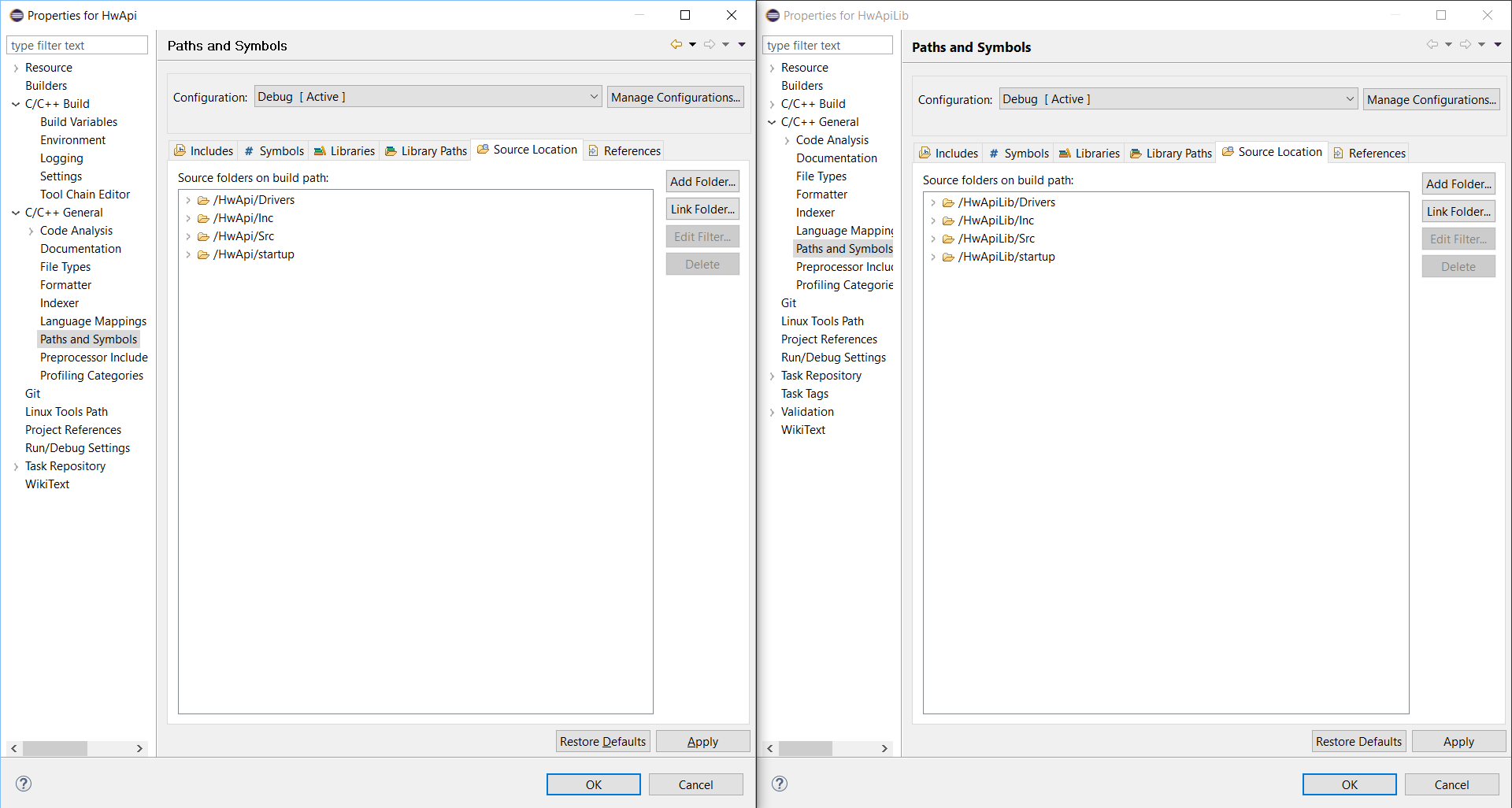Click Link Folder button in HwApiLib window

tap(1458, 211)
